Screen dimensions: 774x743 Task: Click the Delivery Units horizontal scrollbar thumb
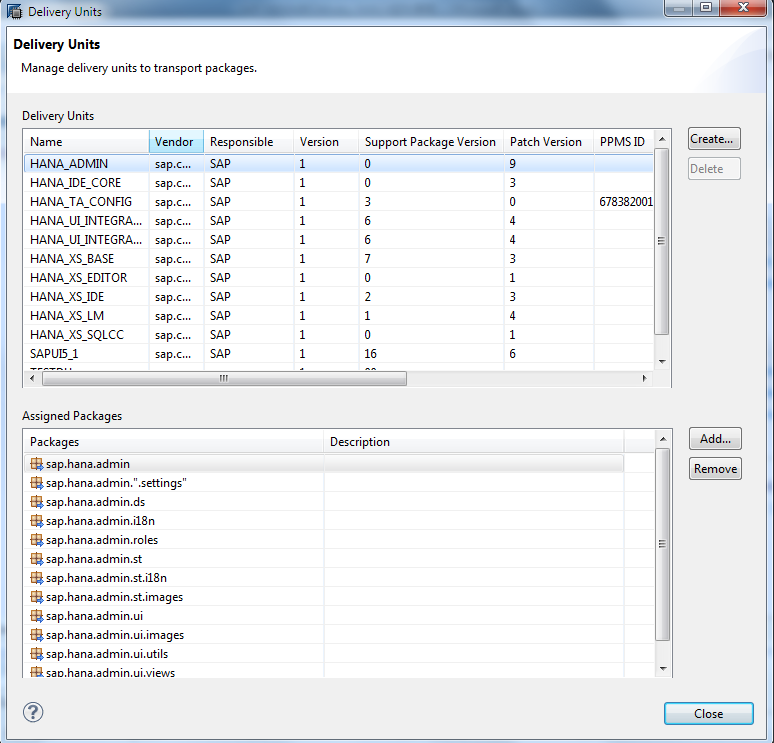[x=225, y=378]
